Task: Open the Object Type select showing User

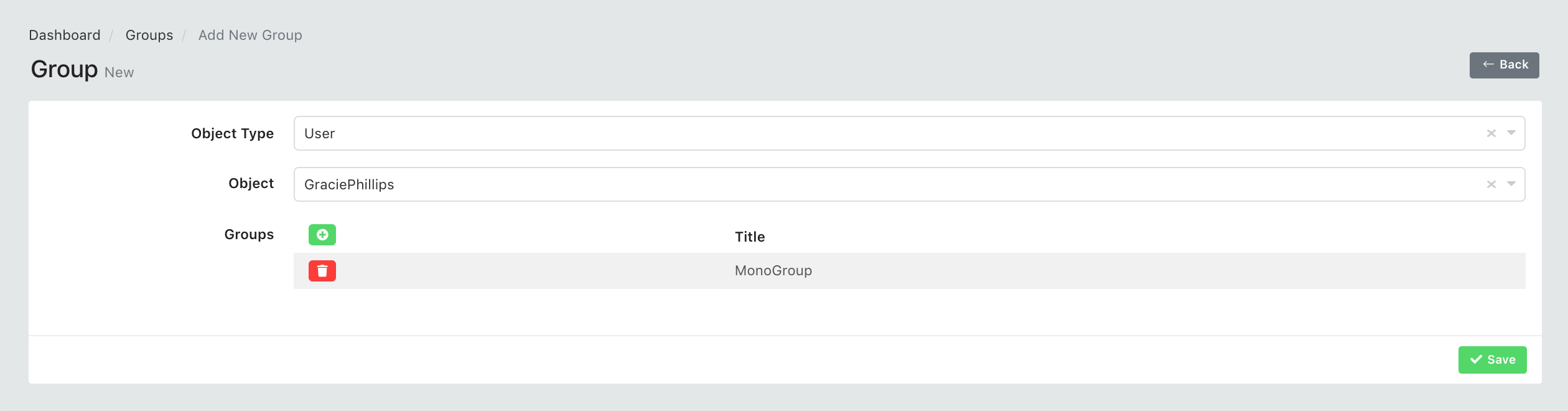Action: point(909,133)
